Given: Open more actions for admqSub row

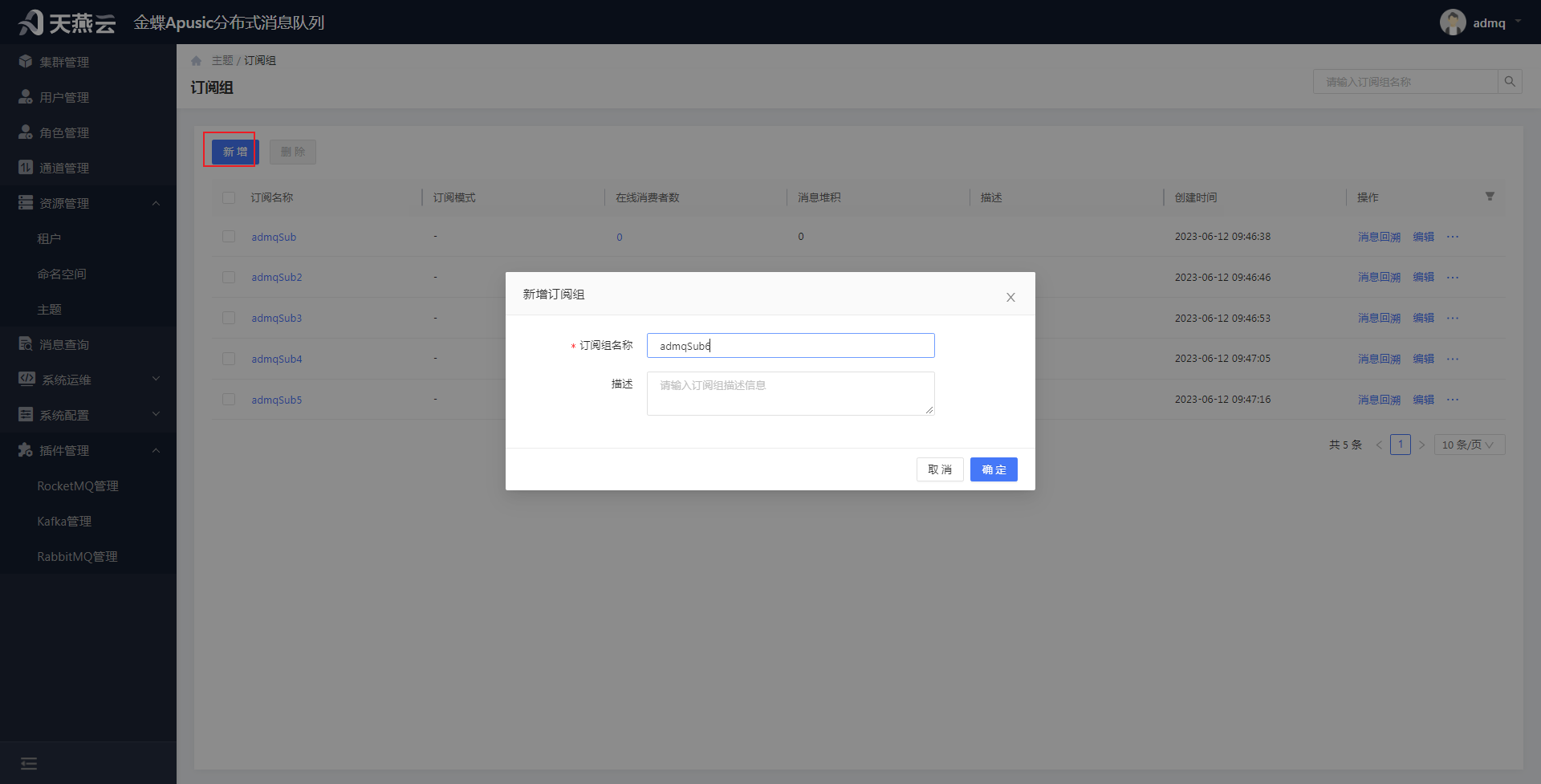Looking at the screenshot, I should (x=1453, y=237).
